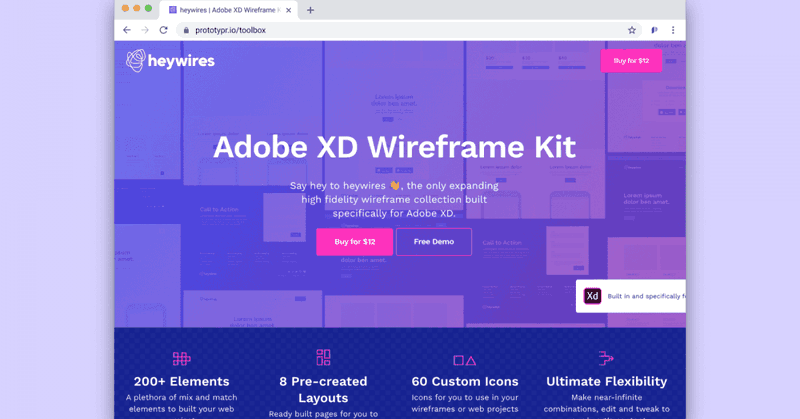Open the browser three-dot menu
The height and width of the screenshot is (419, 800).
point(673,30)
